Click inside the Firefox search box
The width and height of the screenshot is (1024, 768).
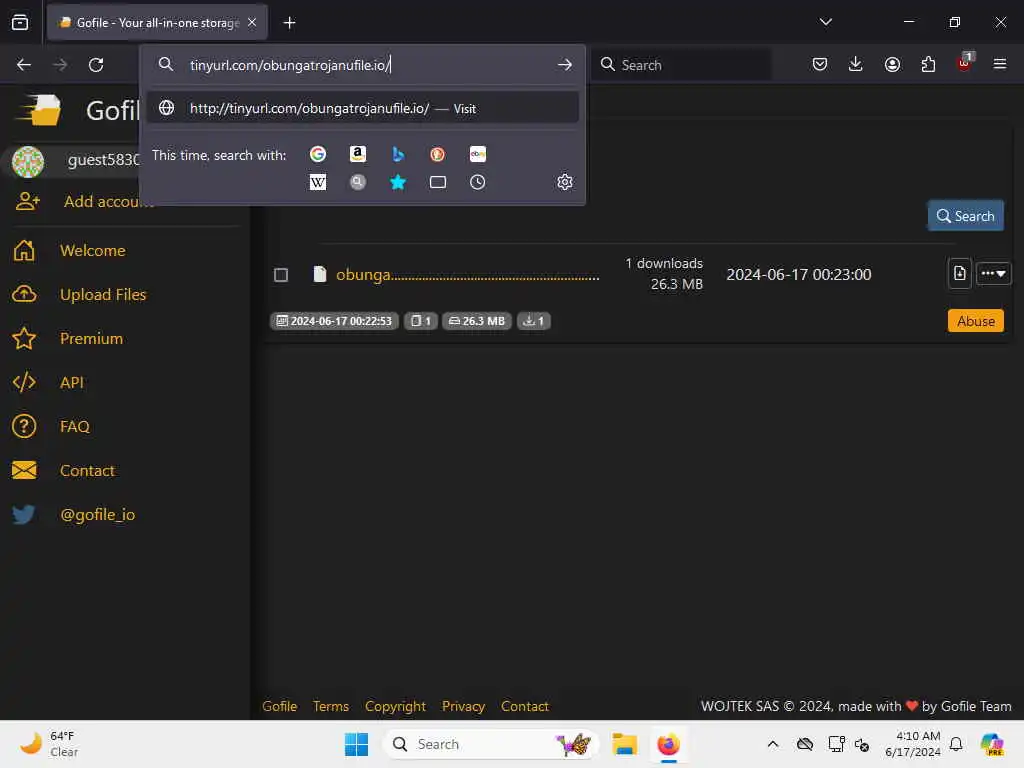[682, 65]
